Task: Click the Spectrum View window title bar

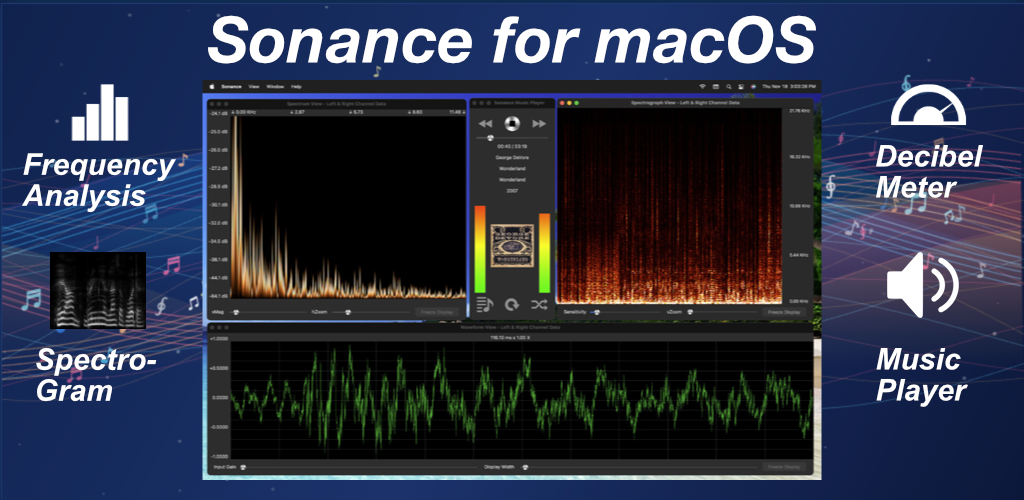Action: tap(337, 103)
